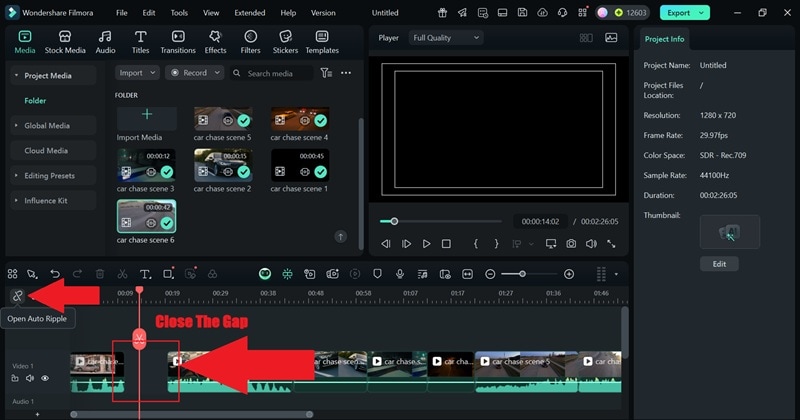Open the Titles tab
The image size is (800, 420).
pos(140,42)
